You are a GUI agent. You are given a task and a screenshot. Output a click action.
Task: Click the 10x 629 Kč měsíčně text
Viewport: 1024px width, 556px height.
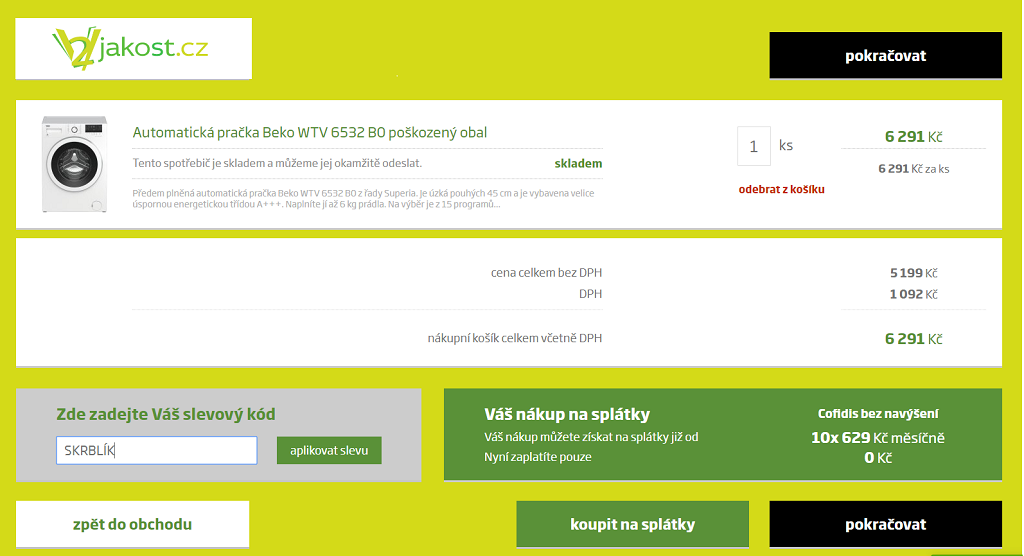[878, 438]
